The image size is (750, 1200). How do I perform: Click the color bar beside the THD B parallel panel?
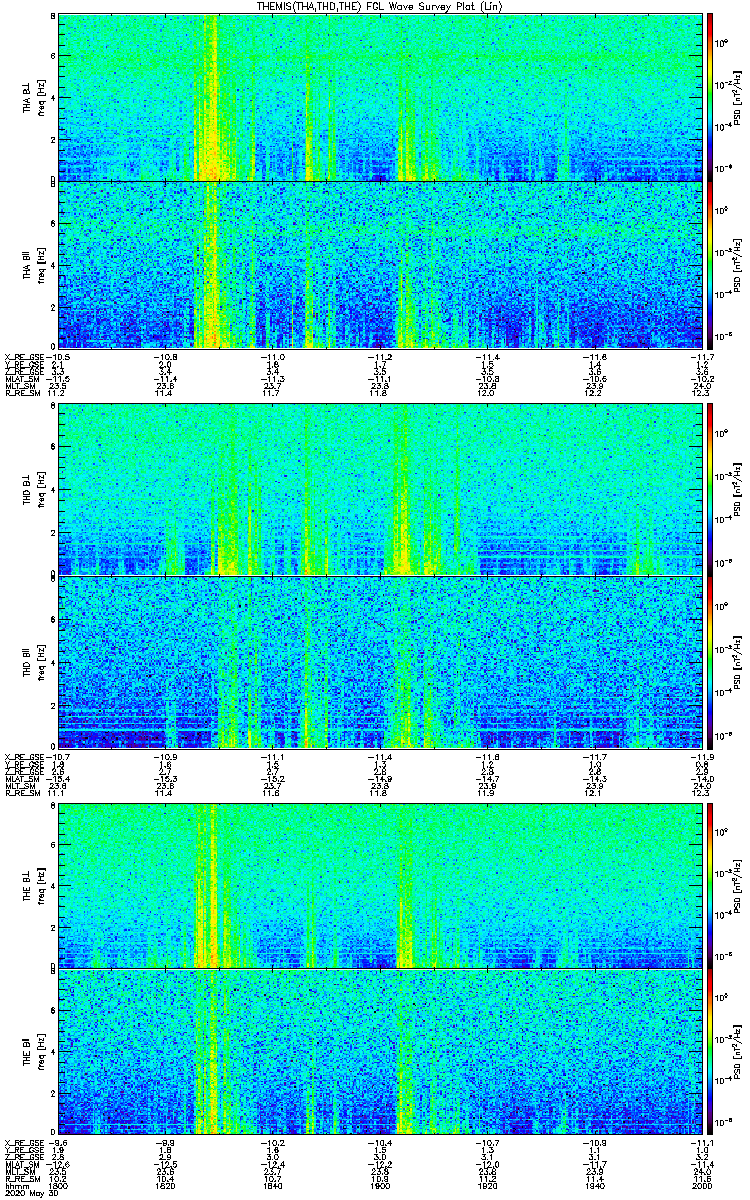tap(710, 662)
